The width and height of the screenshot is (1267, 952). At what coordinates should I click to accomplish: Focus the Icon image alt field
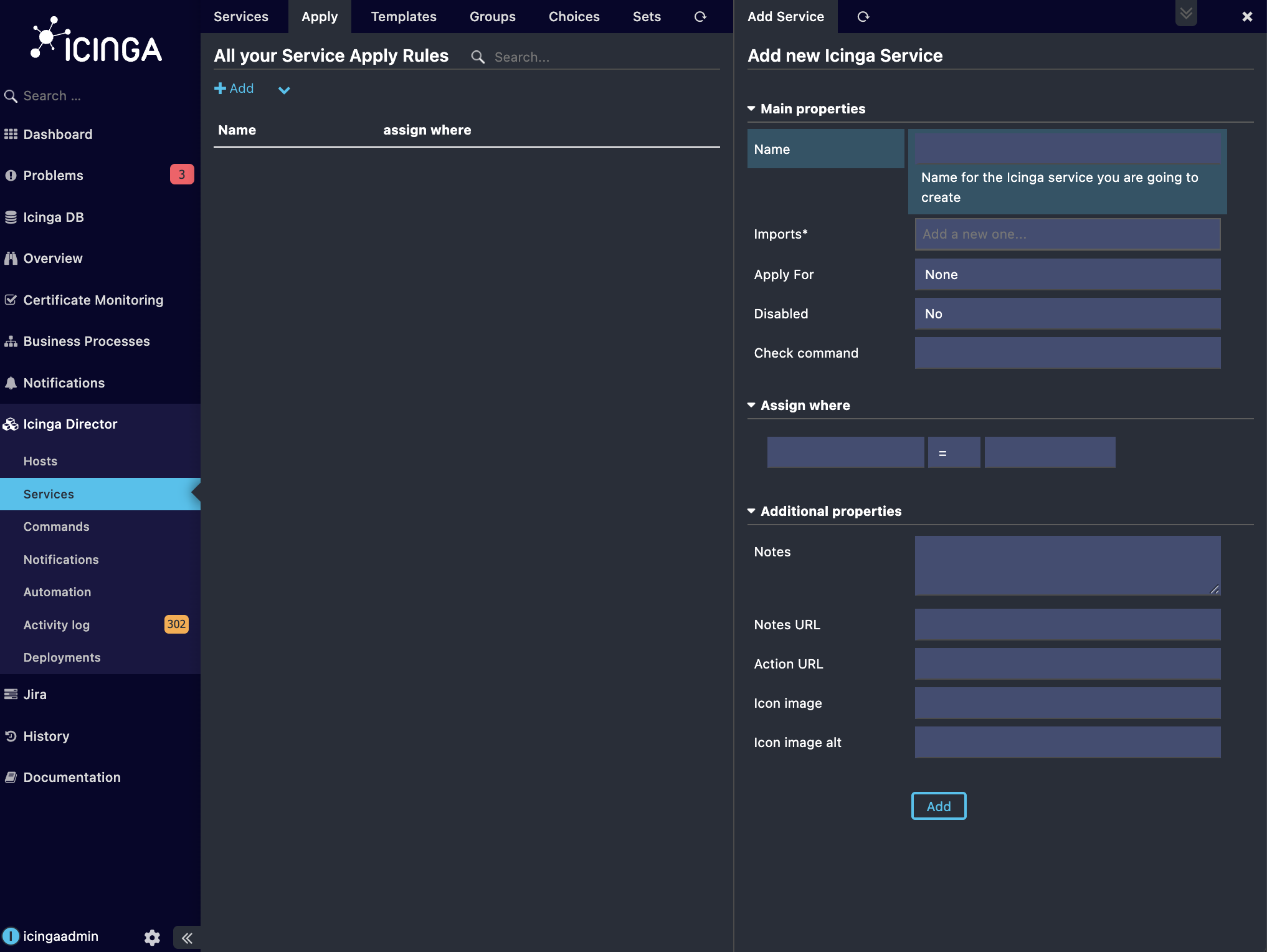1067,742
